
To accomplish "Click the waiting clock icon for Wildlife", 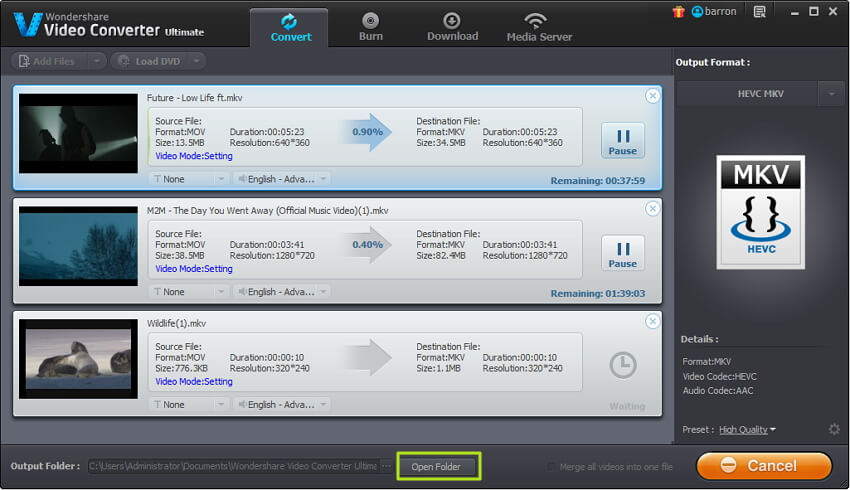I will pos(622,365).
